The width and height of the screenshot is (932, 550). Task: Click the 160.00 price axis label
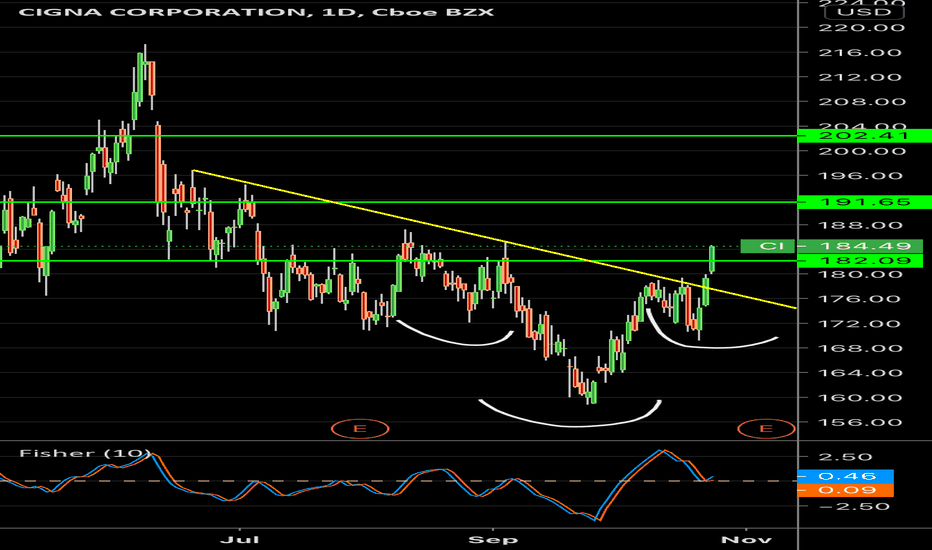coord(861,397)
